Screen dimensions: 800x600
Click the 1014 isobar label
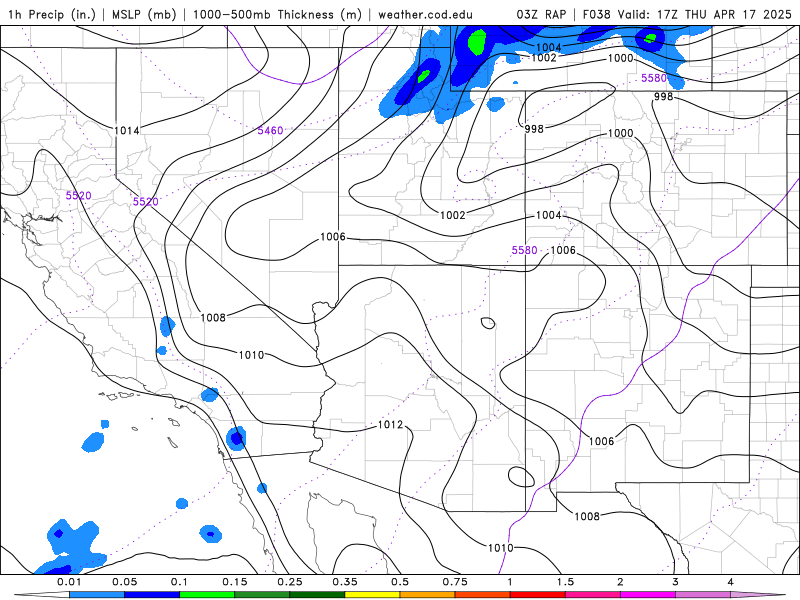[x=127, y=131]
